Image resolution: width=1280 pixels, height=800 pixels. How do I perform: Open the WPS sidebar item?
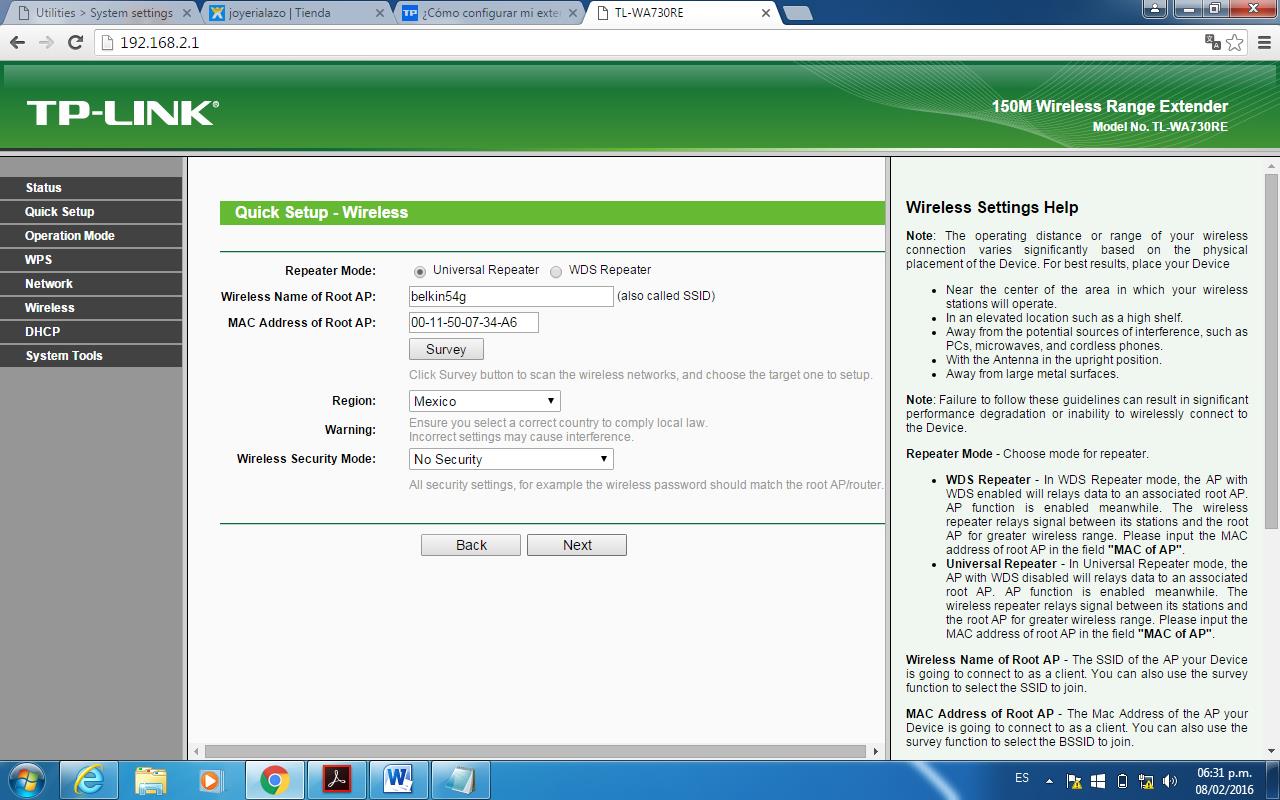pos(91,260)
